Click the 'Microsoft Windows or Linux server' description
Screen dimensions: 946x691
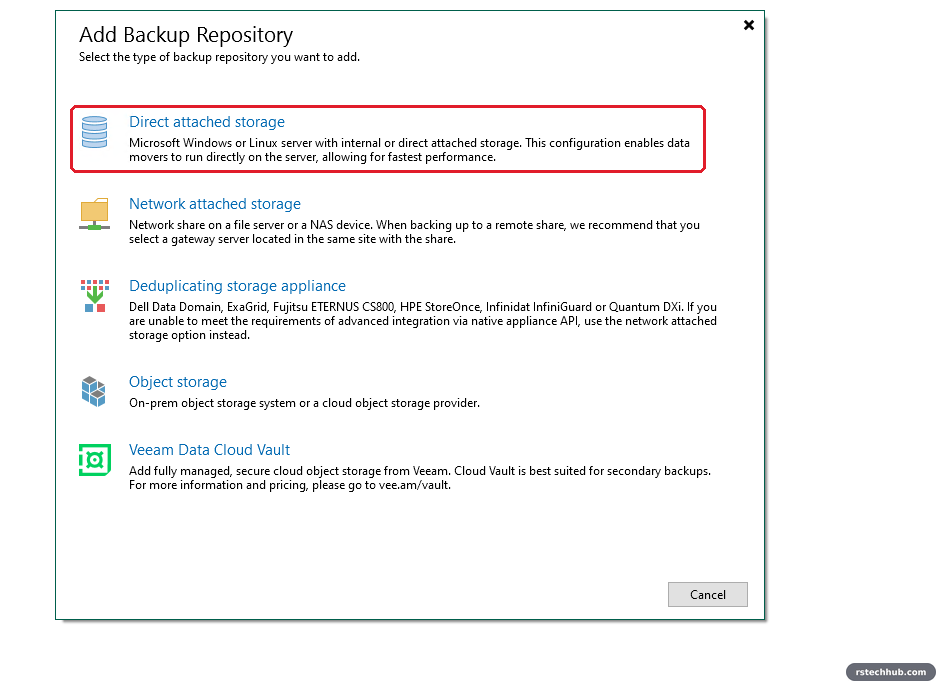click(x=409, y=150)
